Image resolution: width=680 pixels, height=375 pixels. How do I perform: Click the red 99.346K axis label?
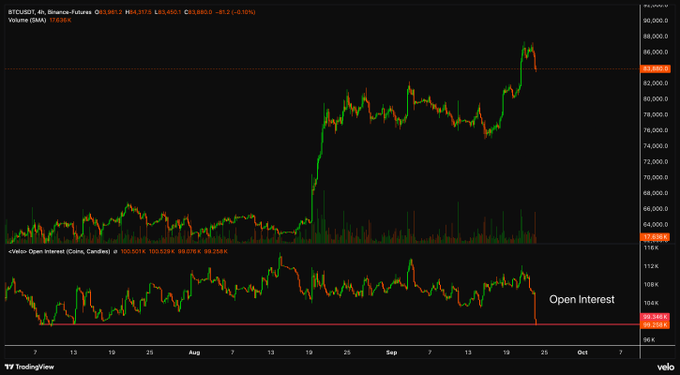tap(655, 317)
